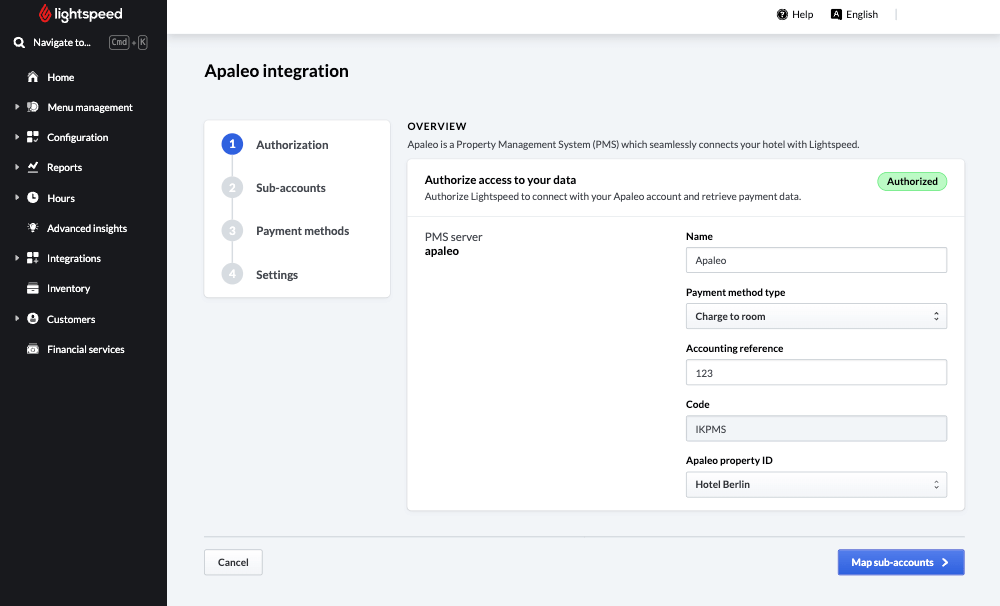Click the 'apaleo' PMS server value
This screenshot has height=606, width=1000.
click(441, 251)
